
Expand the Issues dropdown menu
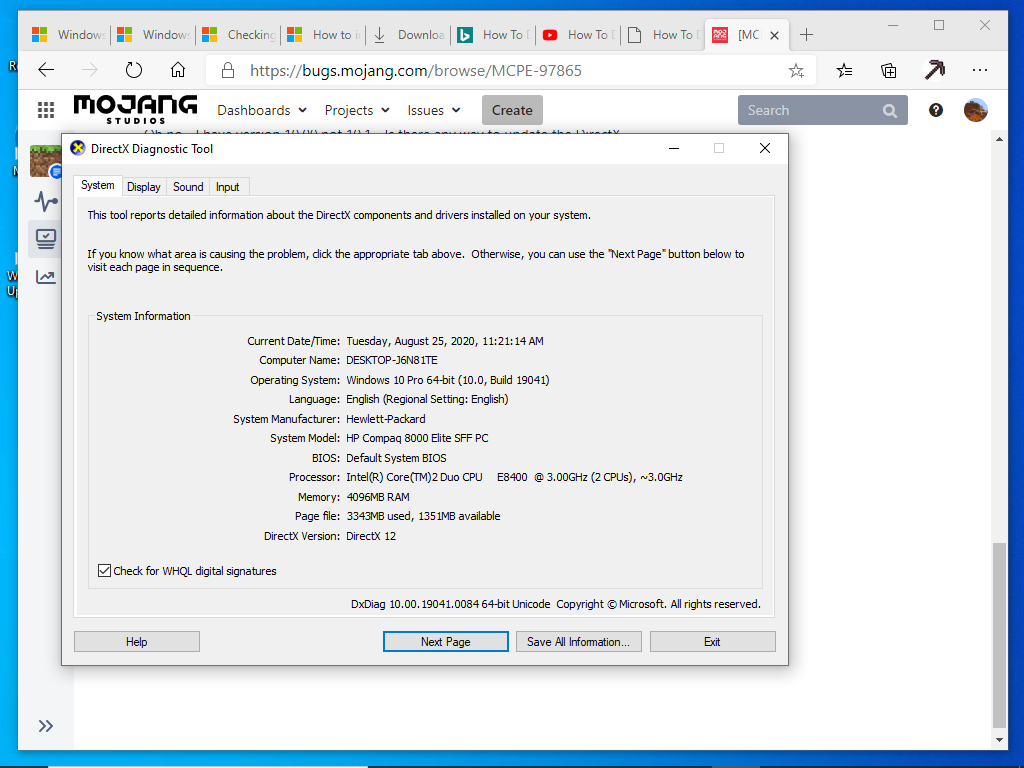[434, 110]
